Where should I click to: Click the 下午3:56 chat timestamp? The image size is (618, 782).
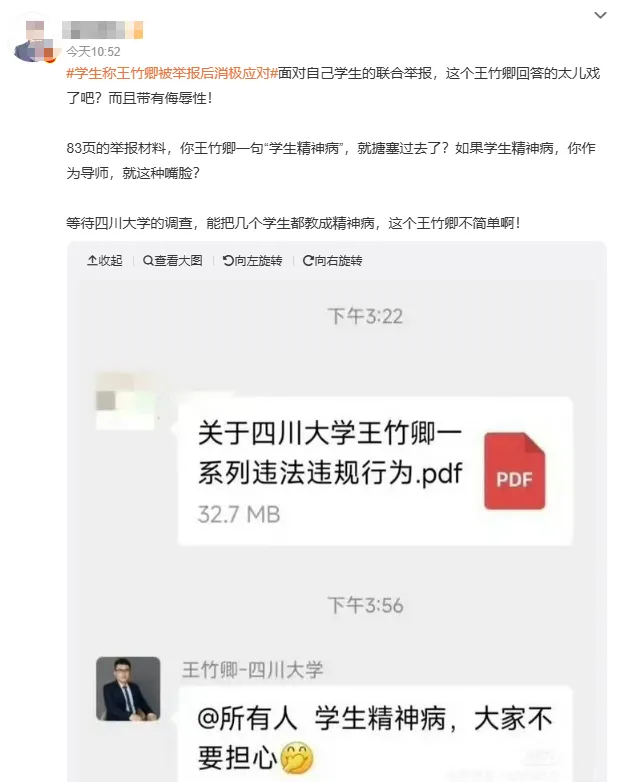pyautogui.click(x=365, y=605)
